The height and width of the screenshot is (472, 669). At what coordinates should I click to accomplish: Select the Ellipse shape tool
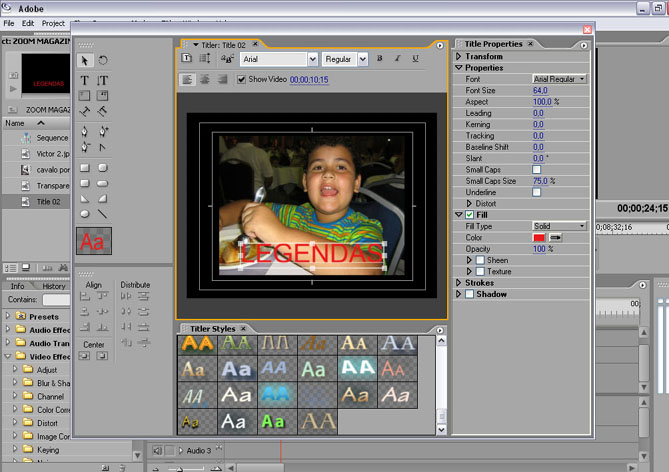click(85, 214)
